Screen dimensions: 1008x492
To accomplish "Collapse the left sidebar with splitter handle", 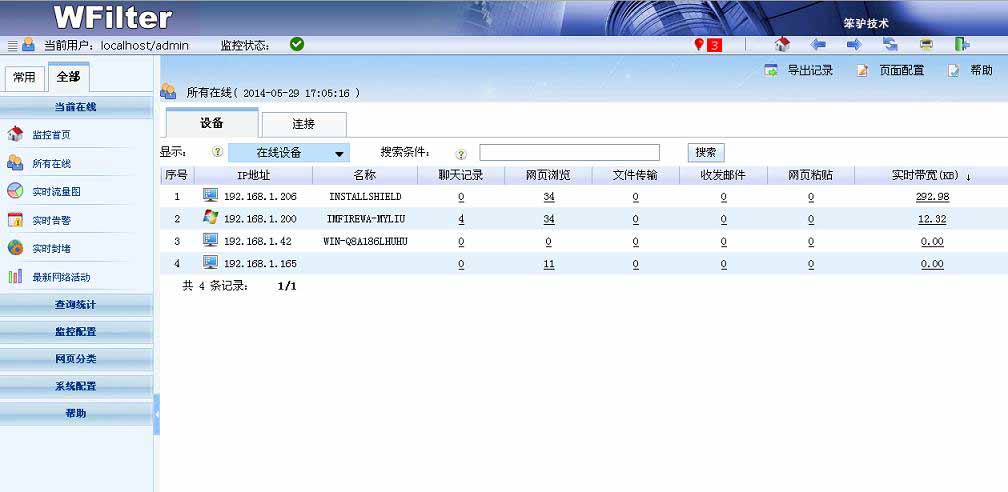I will 157,413.
